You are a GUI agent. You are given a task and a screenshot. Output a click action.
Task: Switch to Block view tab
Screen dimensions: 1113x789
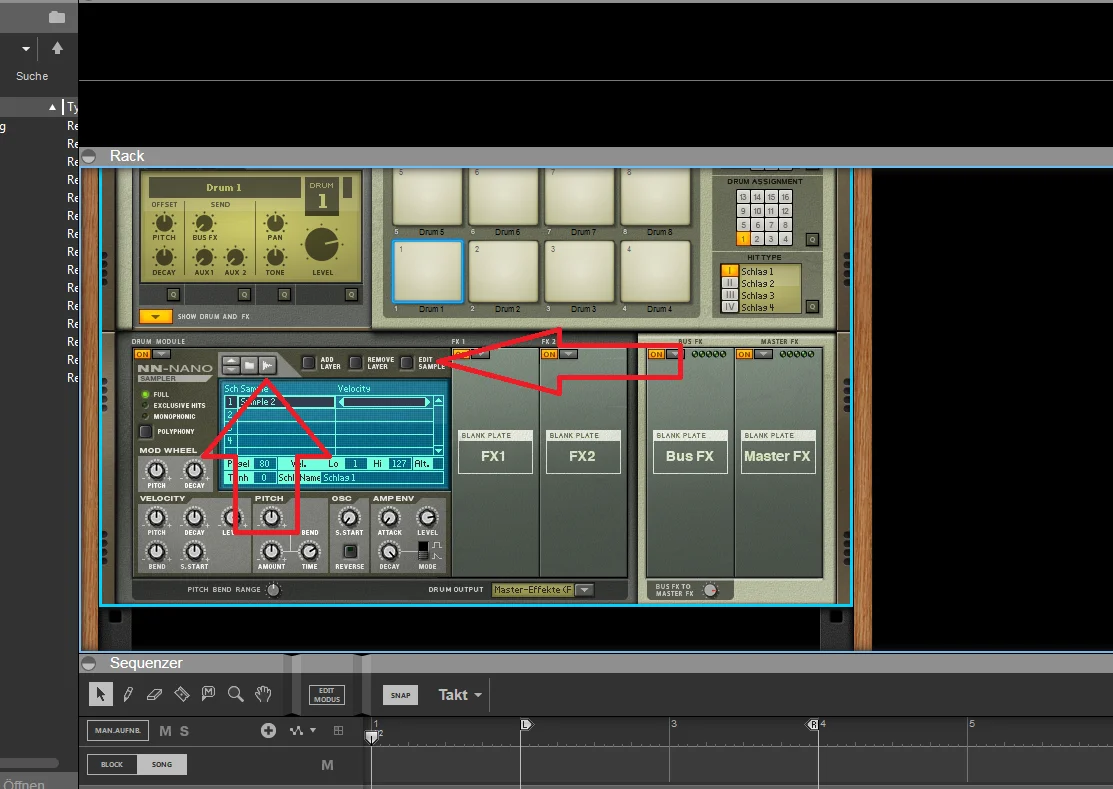[x=112, y=764]
